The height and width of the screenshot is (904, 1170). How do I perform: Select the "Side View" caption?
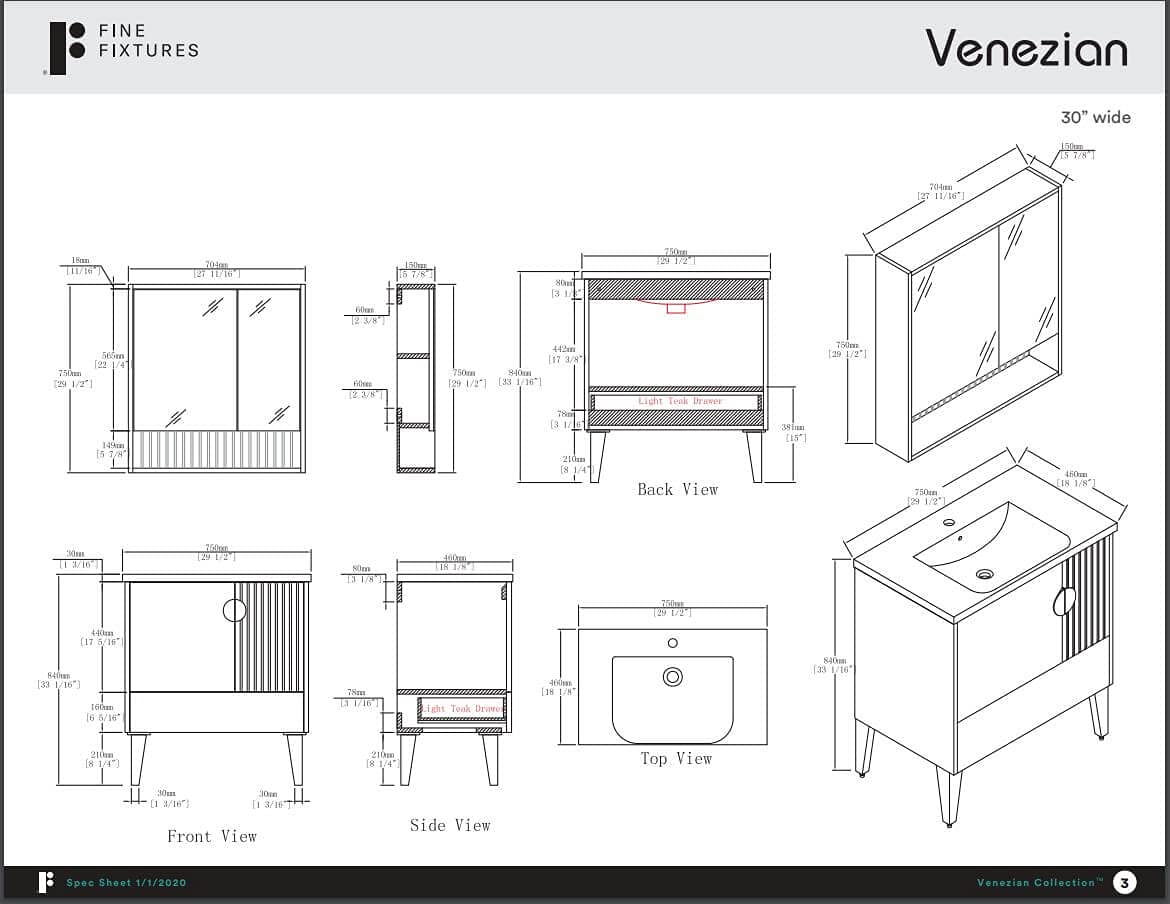[450, 825]
